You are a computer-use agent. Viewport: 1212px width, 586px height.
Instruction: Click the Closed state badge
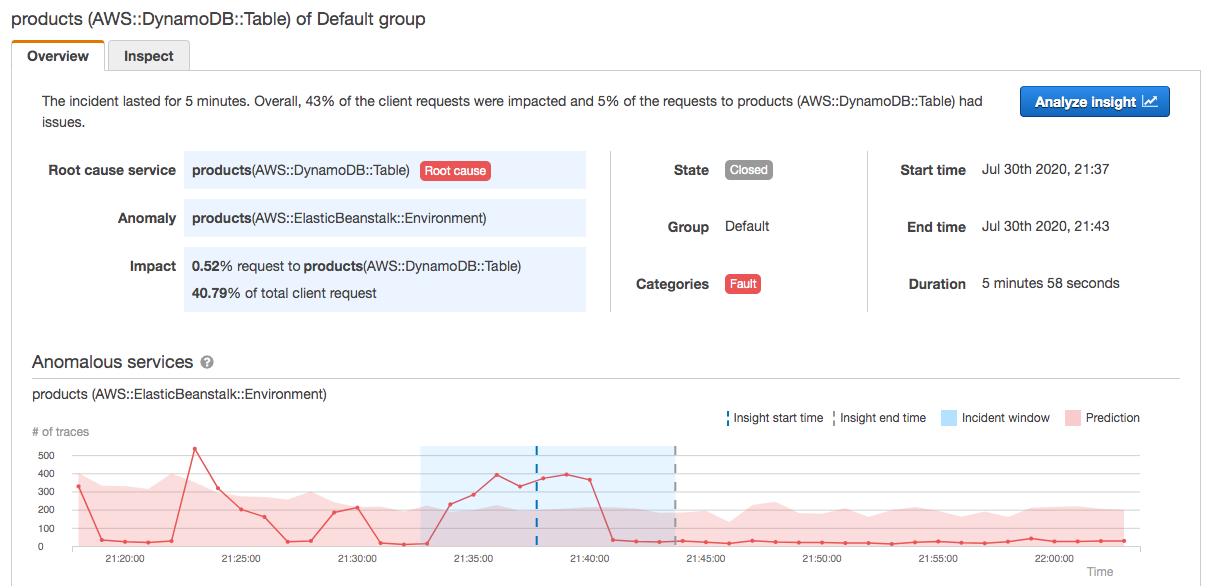(748, 170)
